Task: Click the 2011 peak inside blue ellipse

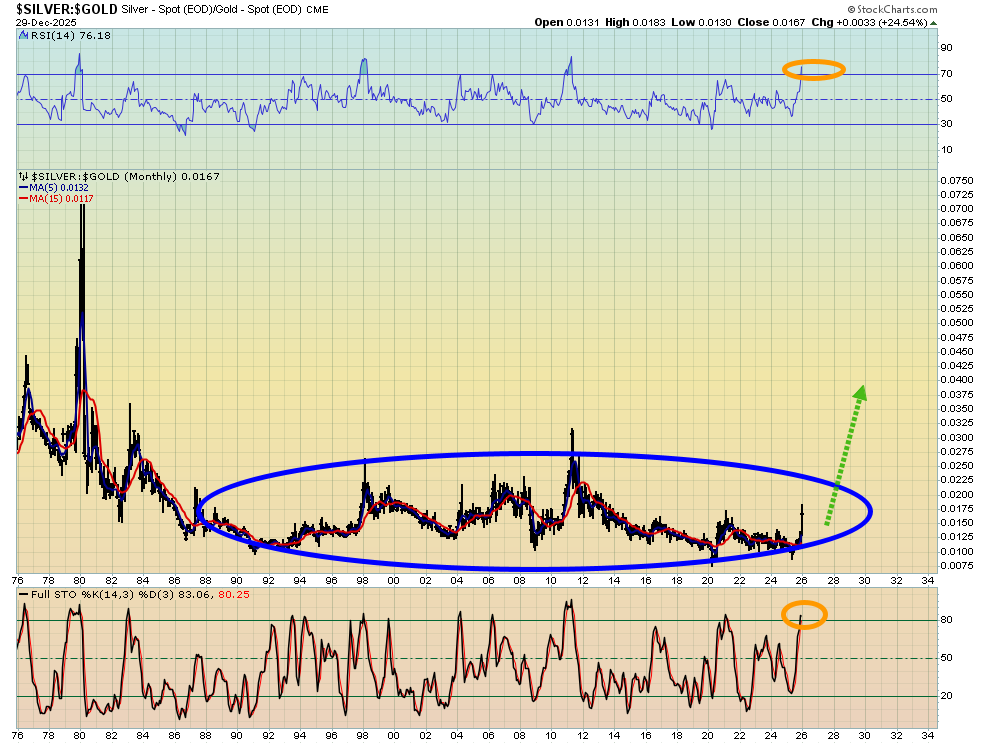Action: point(572,432)
